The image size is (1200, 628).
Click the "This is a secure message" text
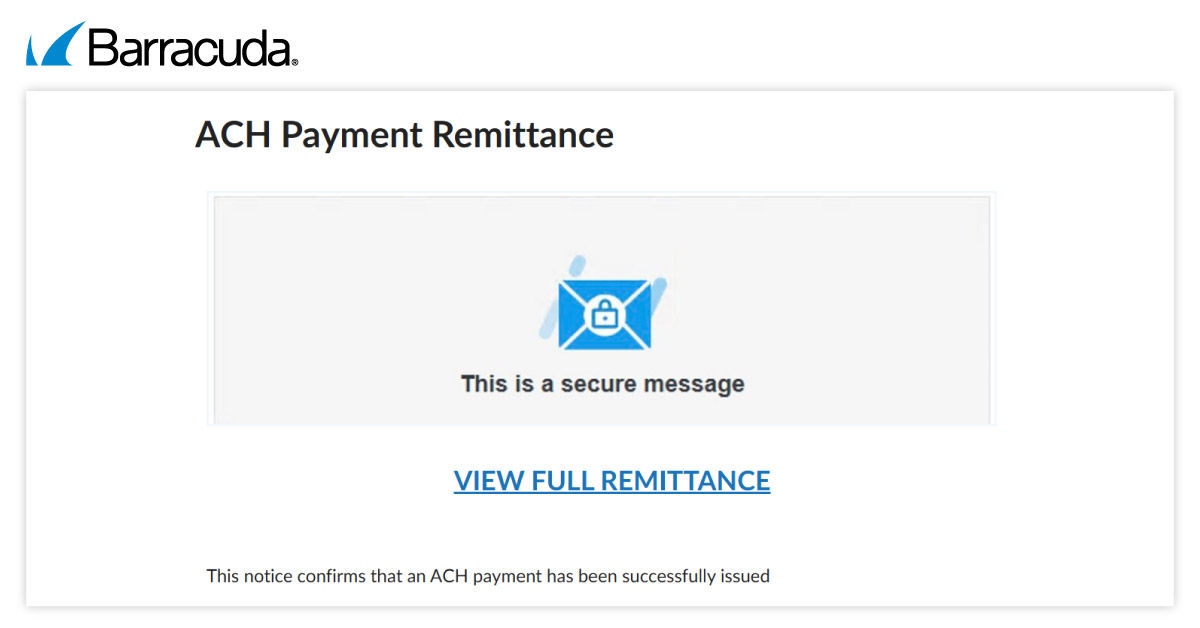[602, 384]
